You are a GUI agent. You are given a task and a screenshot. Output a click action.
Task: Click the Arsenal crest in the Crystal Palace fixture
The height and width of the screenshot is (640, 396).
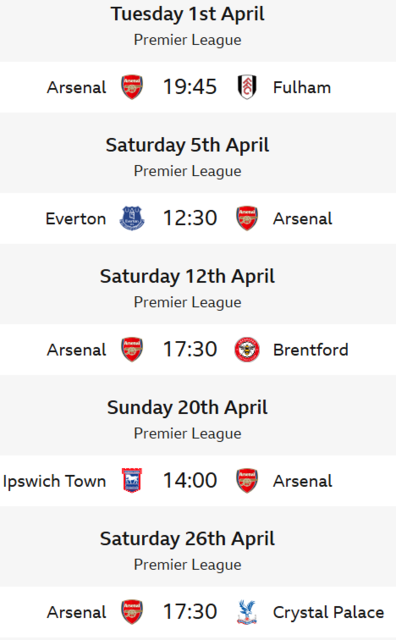tap(132, 612)
